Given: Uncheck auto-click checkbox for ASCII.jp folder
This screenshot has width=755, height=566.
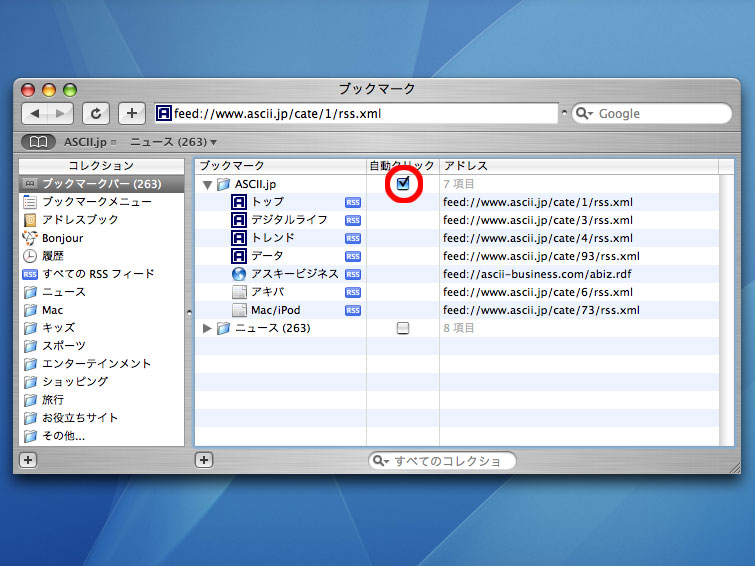Looking at the screenshot, I should (x=403, y=184).
